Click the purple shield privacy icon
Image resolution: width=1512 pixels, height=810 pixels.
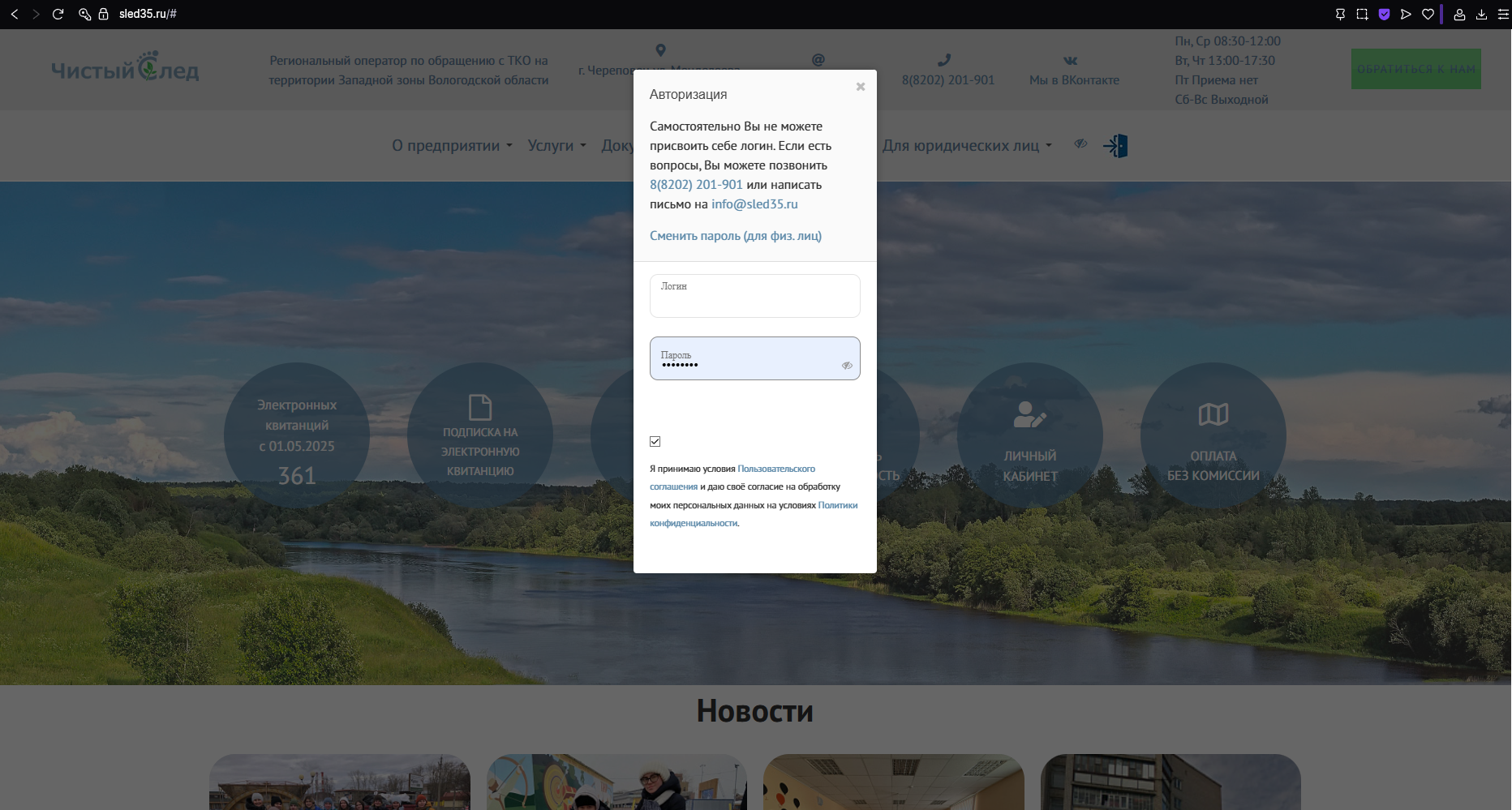pos(1384,14)
